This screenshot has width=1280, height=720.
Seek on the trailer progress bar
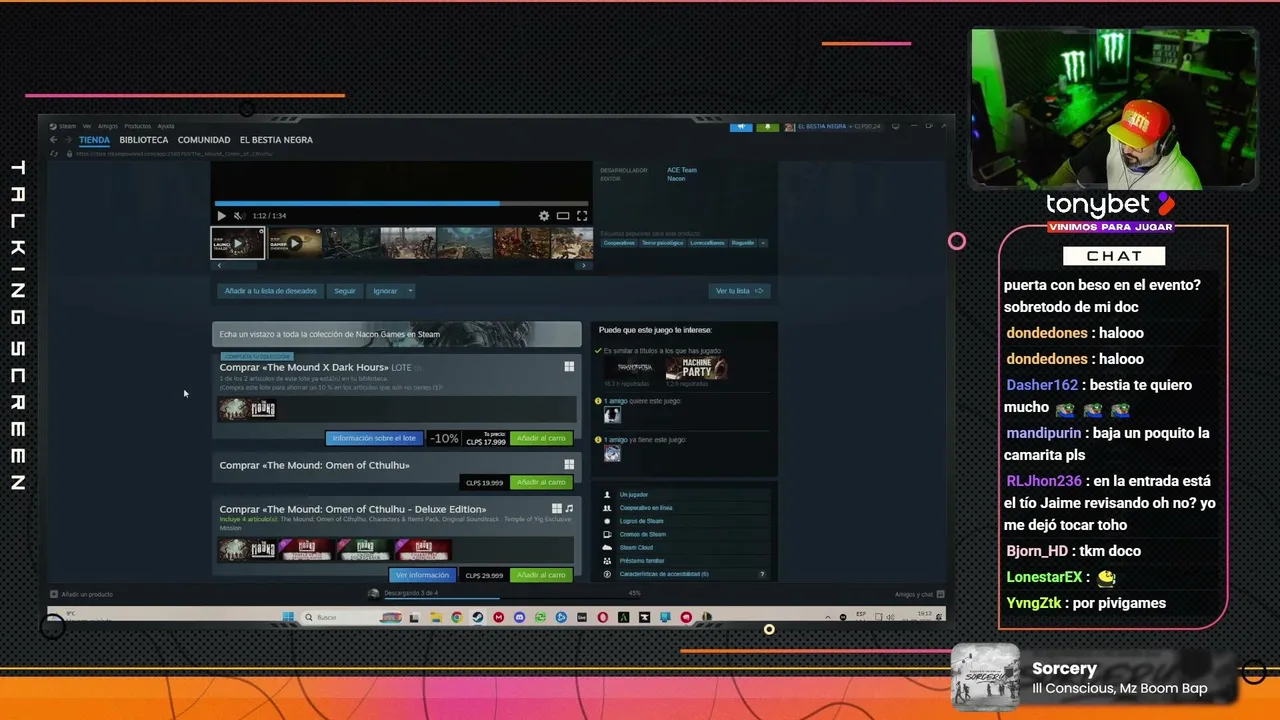point(402,203)
